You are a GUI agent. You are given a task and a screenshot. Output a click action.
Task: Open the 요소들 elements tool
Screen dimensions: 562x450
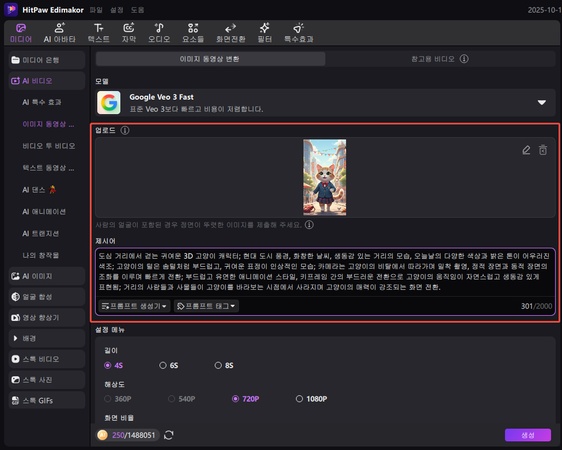pos(193,33)
